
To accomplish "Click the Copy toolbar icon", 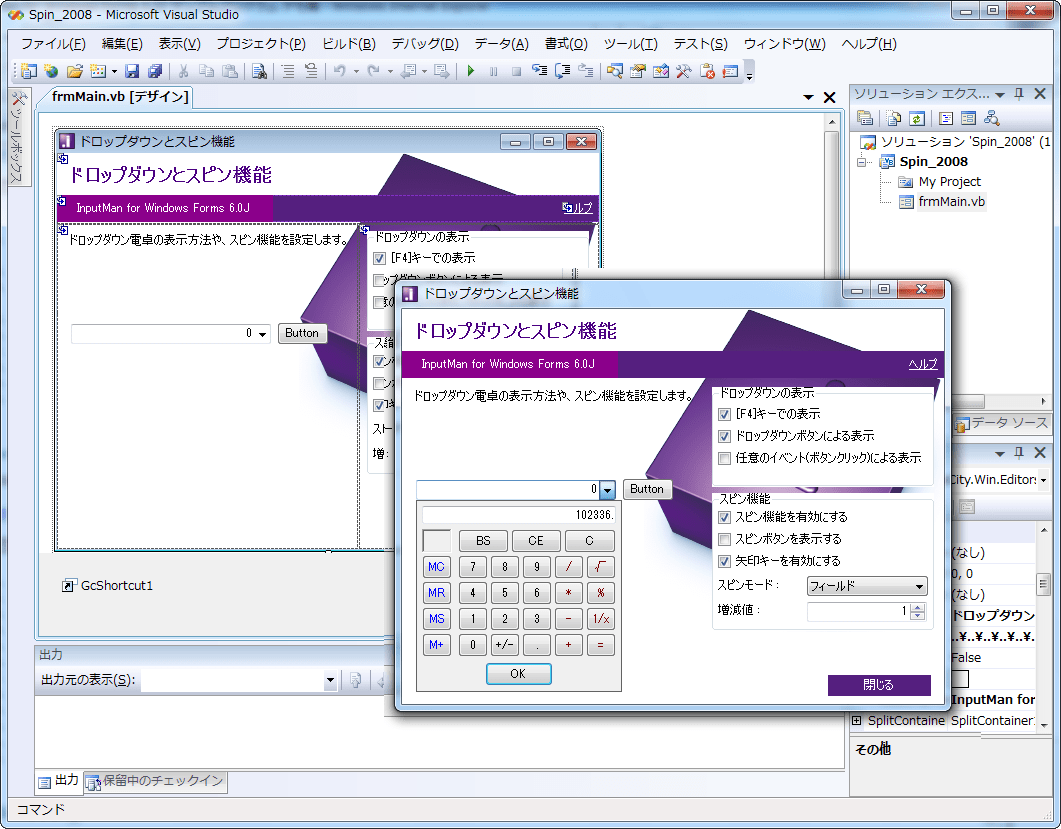I will click(x=207, y=71).
